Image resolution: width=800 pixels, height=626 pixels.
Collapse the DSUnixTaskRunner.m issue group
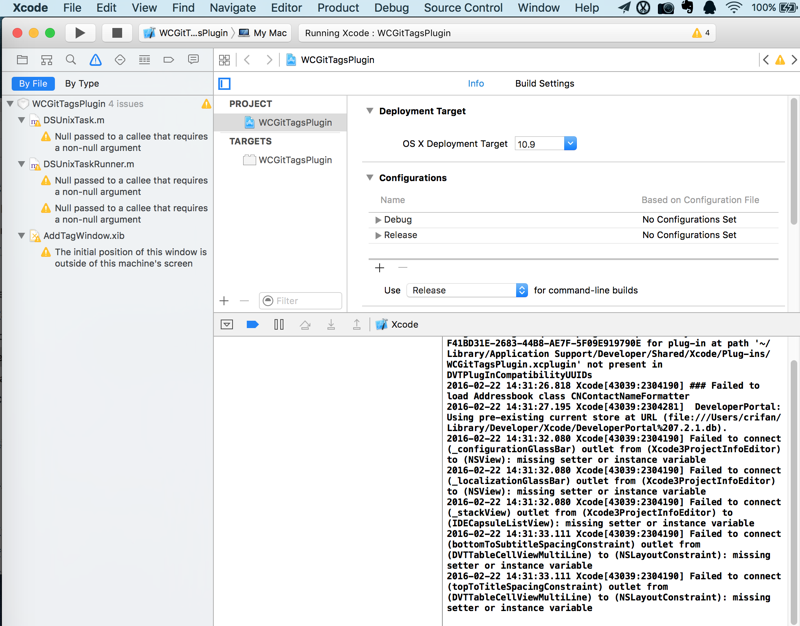[21, 164]
